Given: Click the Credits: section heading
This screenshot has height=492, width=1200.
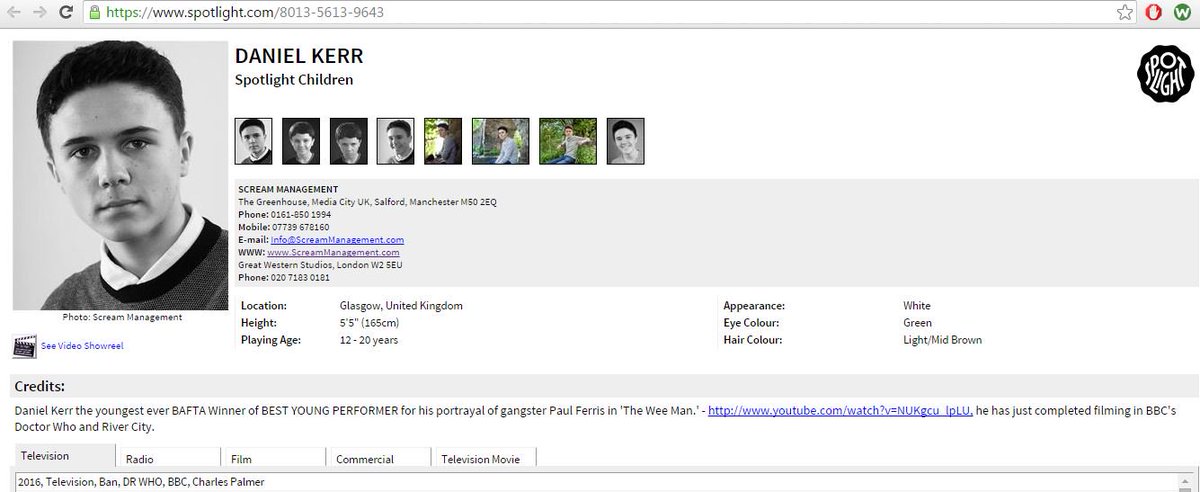Looking at the screenshot, I should pyautogui.click(x=40, y=386).
